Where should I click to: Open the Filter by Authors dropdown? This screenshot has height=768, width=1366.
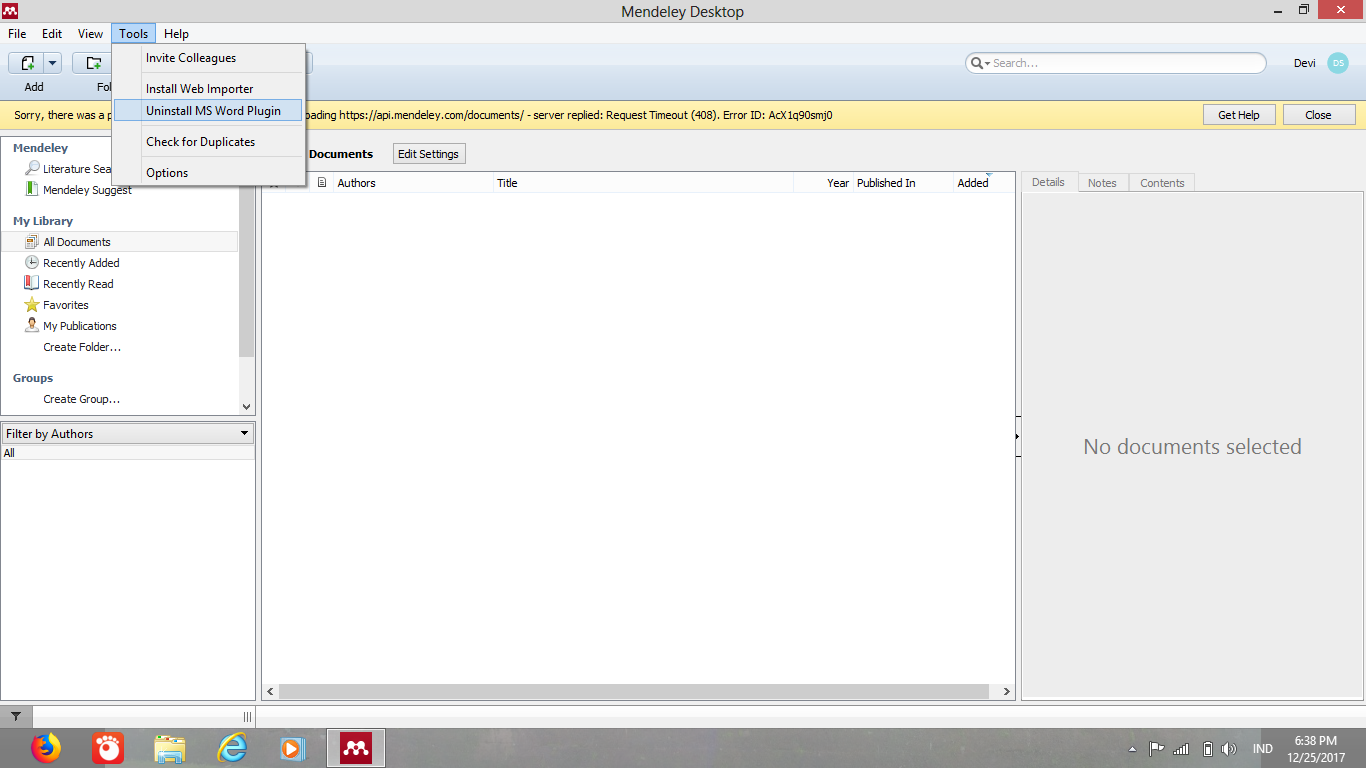(x=128, y=434)
